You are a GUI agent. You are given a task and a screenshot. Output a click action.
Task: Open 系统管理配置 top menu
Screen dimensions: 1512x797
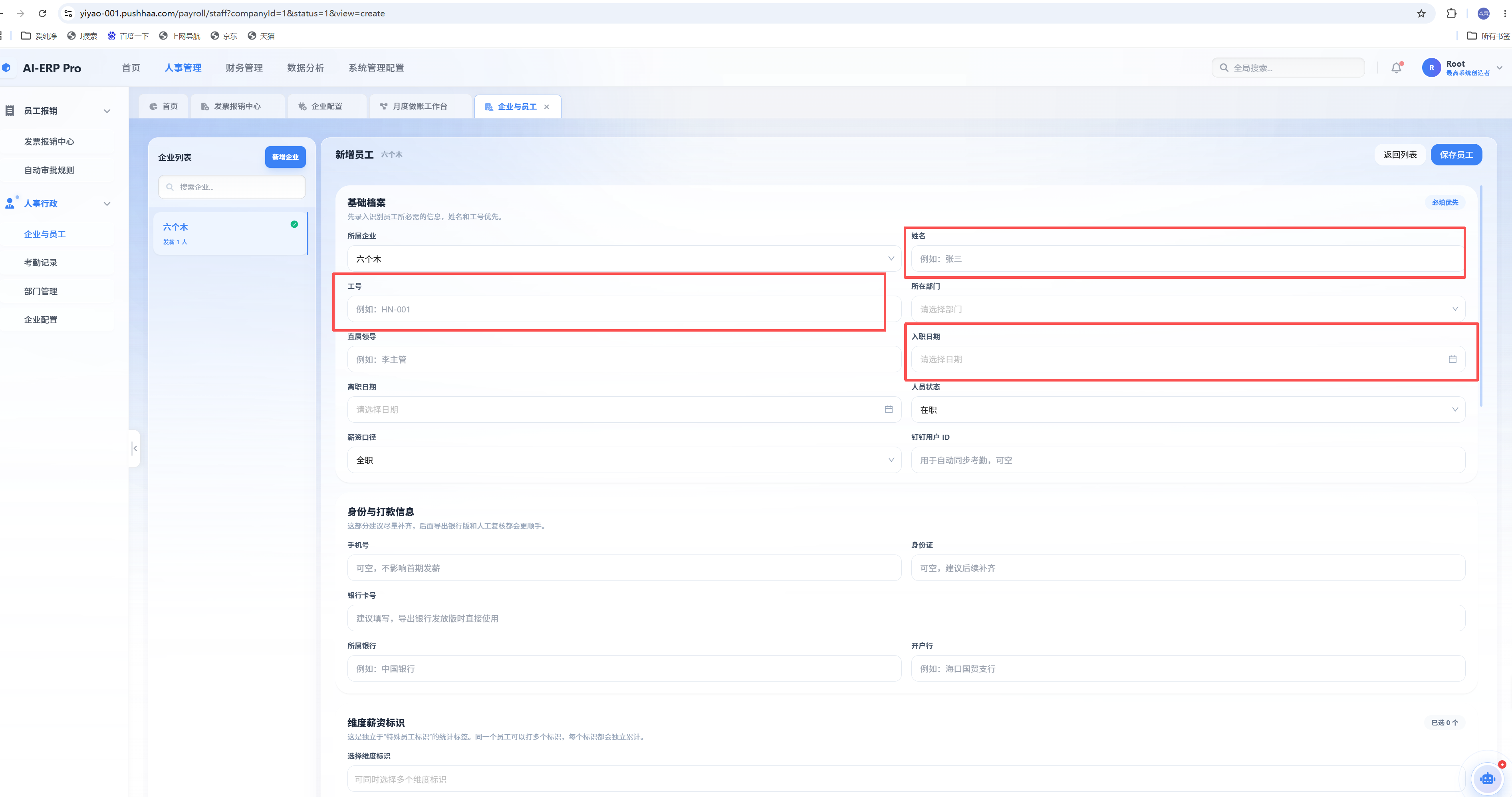(x=376, y=68)
